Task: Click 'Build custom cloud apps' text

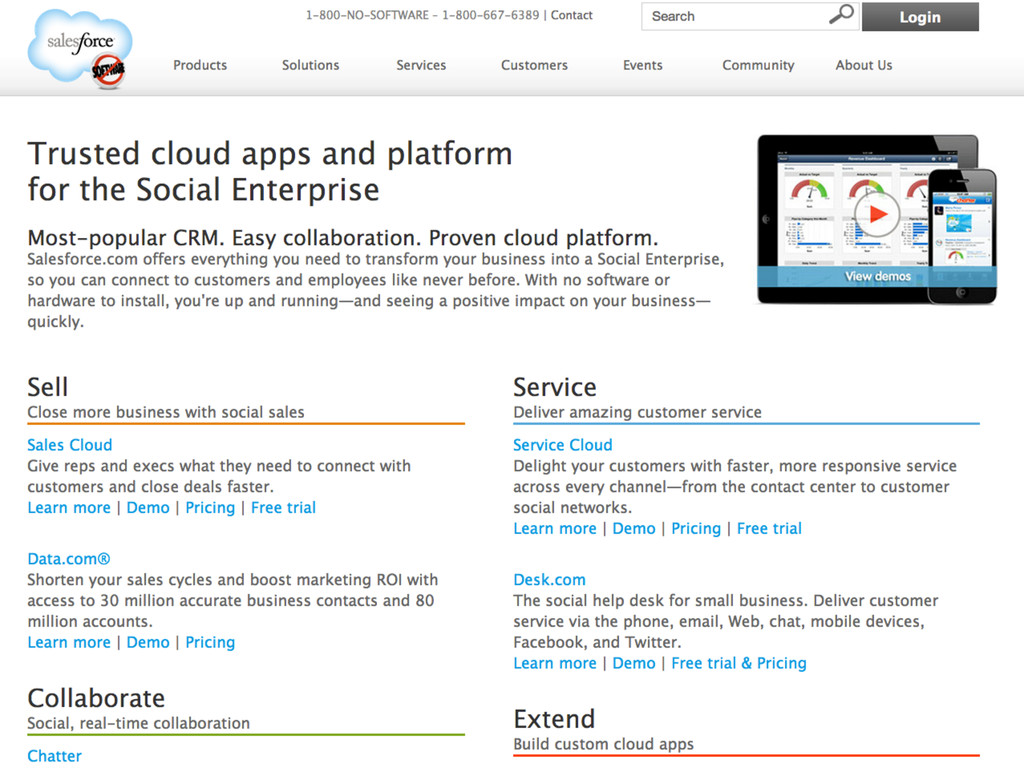Action: (603, 744)
